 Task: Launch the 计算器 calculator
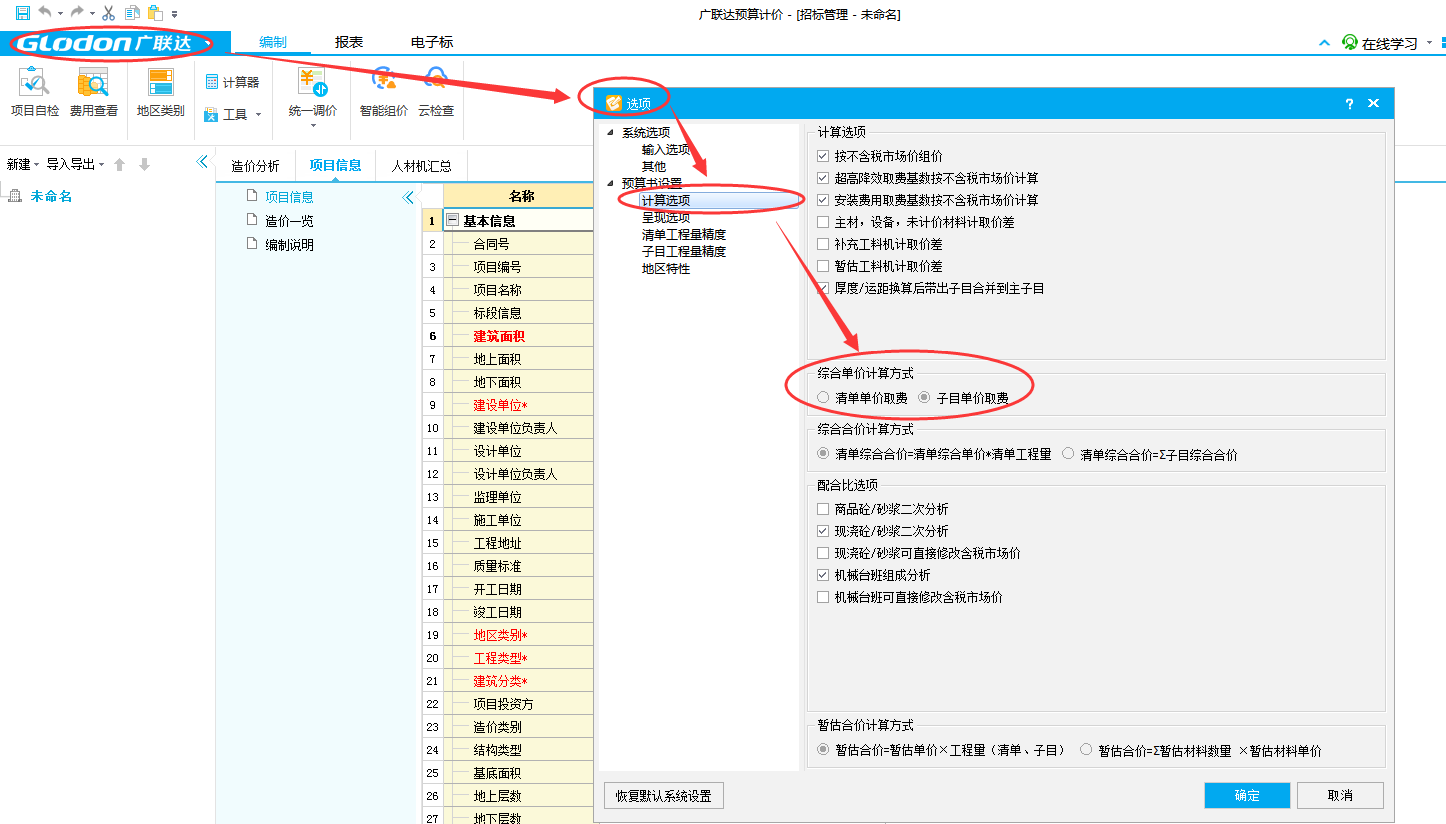[232, 83]
